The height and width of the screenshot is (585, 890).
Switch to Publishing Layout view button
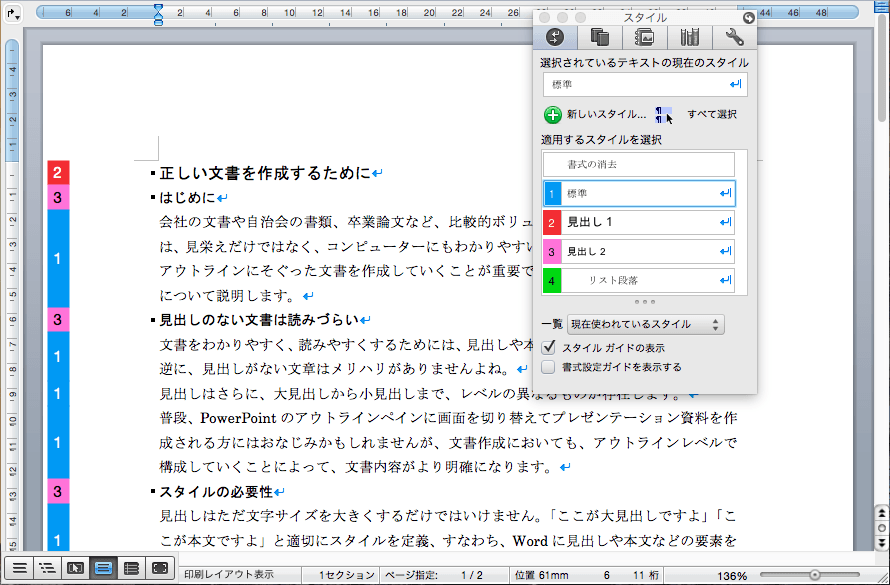(75, 568)
